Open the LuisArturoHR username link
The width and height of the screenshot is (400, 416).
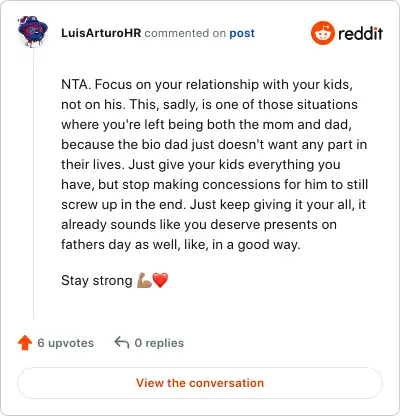[x=101, y=33]
